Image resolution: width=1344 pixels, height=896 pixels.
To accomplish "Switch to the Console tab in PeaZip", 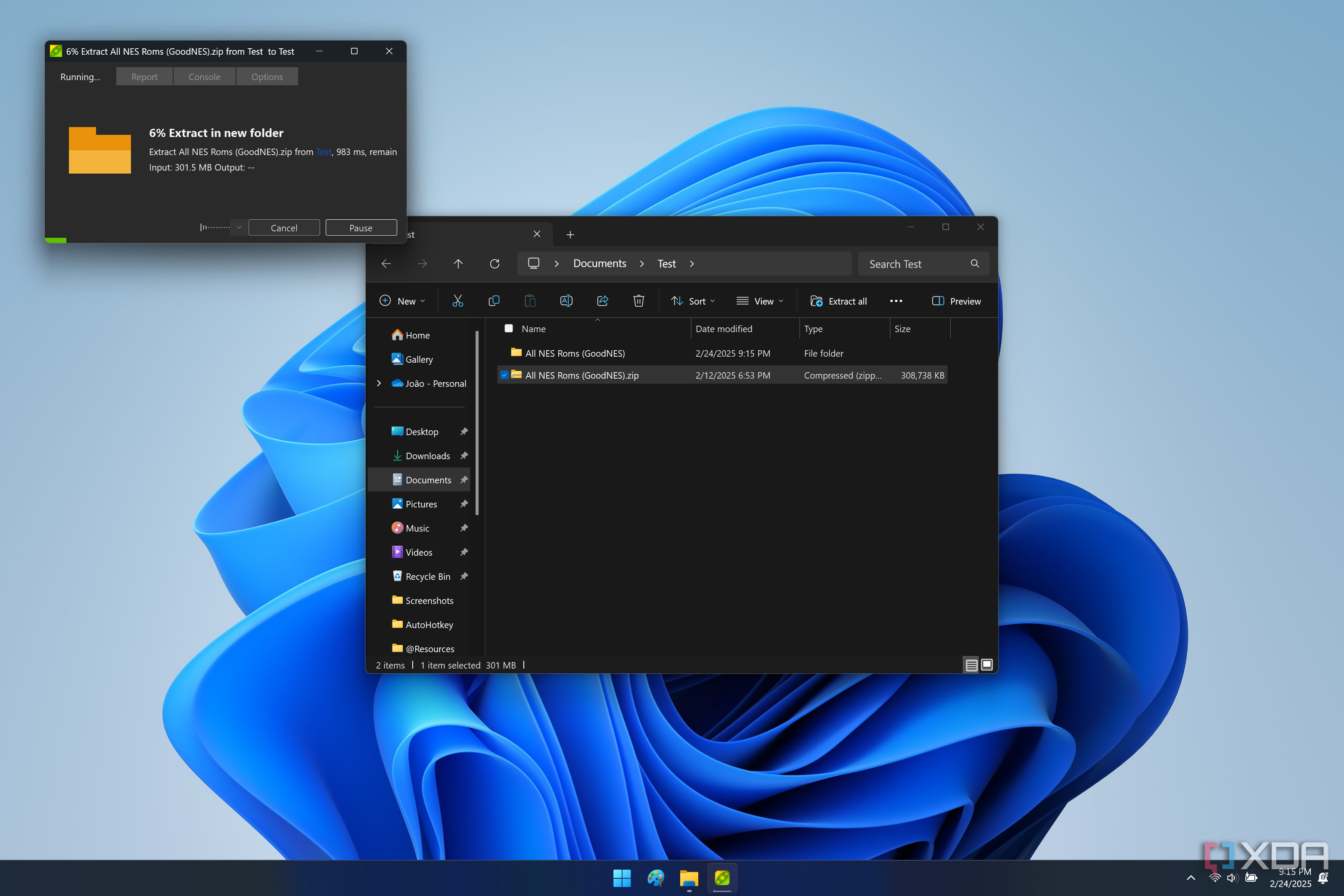I will [x=205, y=77].
